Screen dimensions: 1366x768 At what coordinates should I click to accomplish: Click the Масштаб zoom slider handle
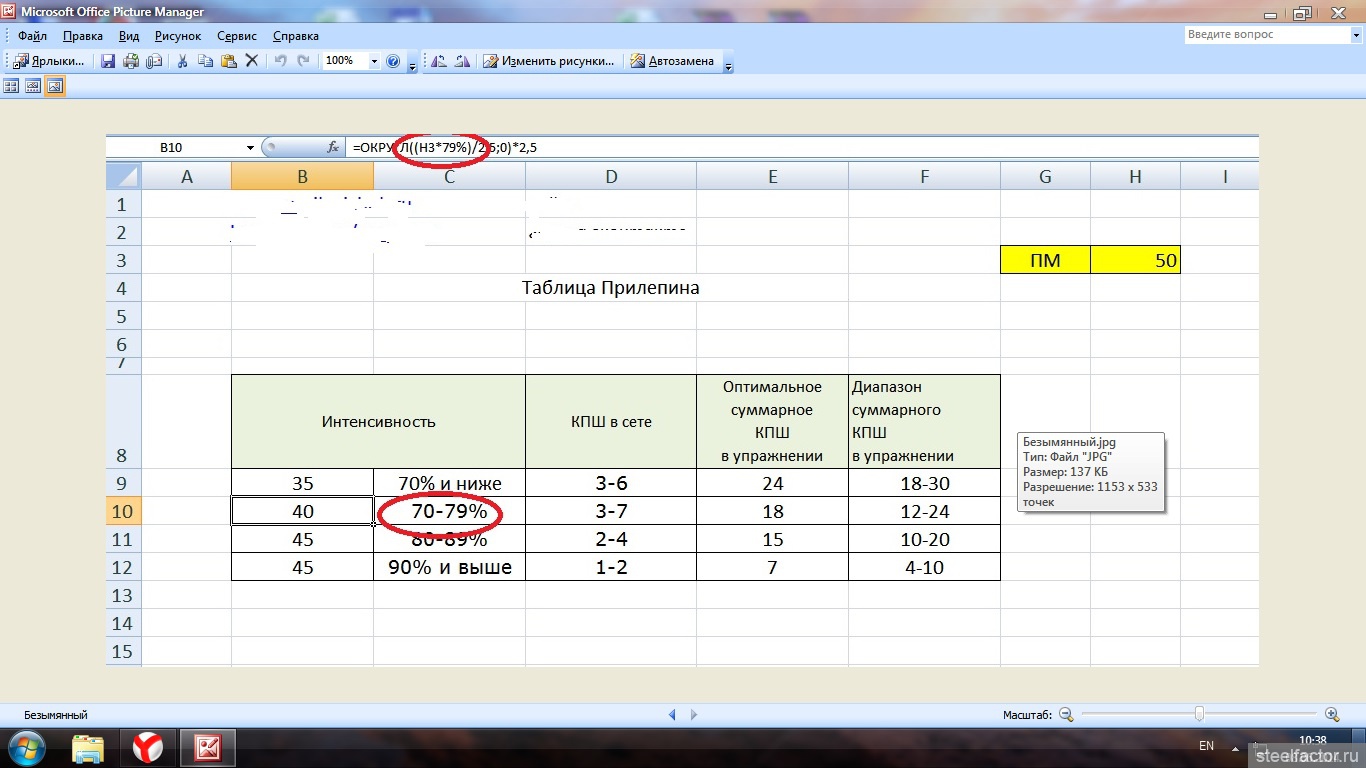1199,714
